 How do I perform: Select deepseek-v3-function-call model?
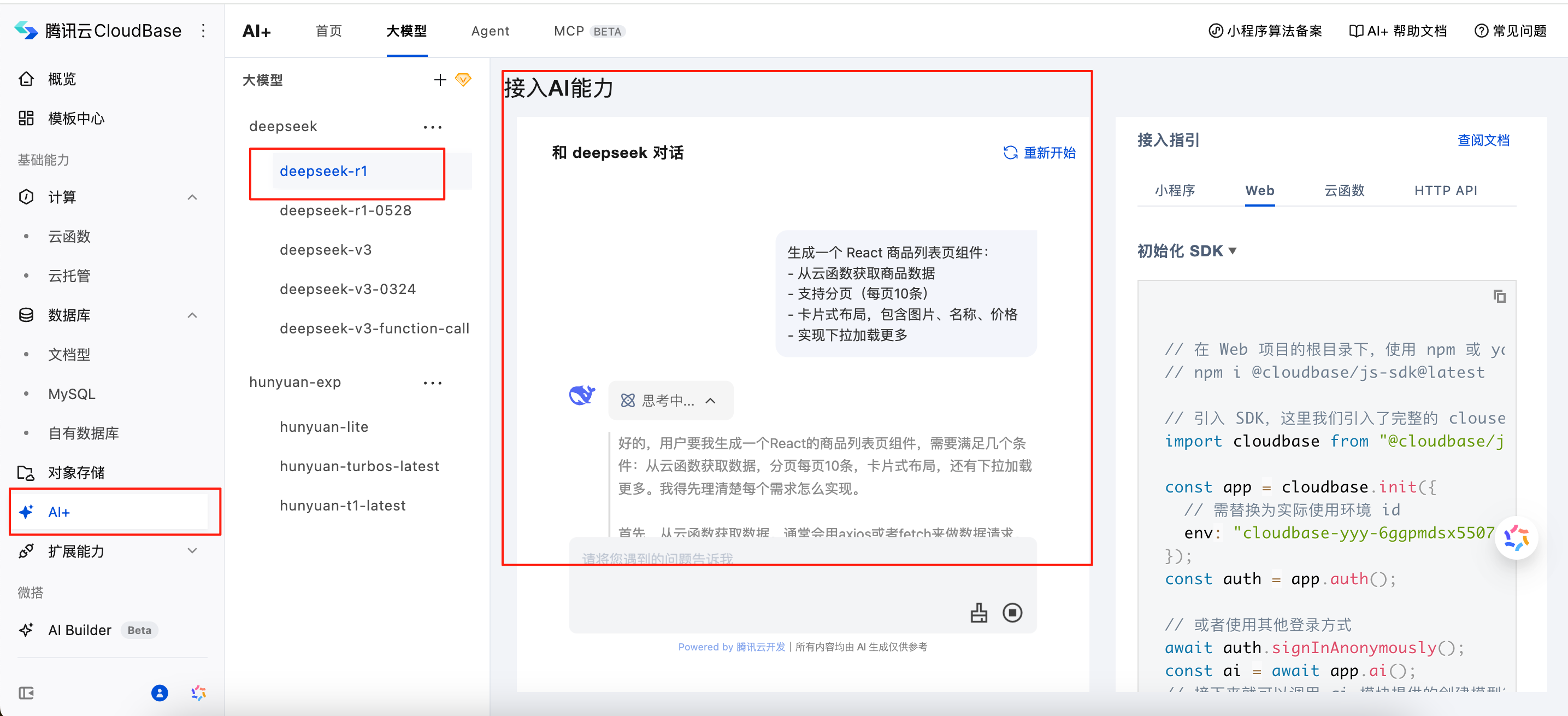374,329
